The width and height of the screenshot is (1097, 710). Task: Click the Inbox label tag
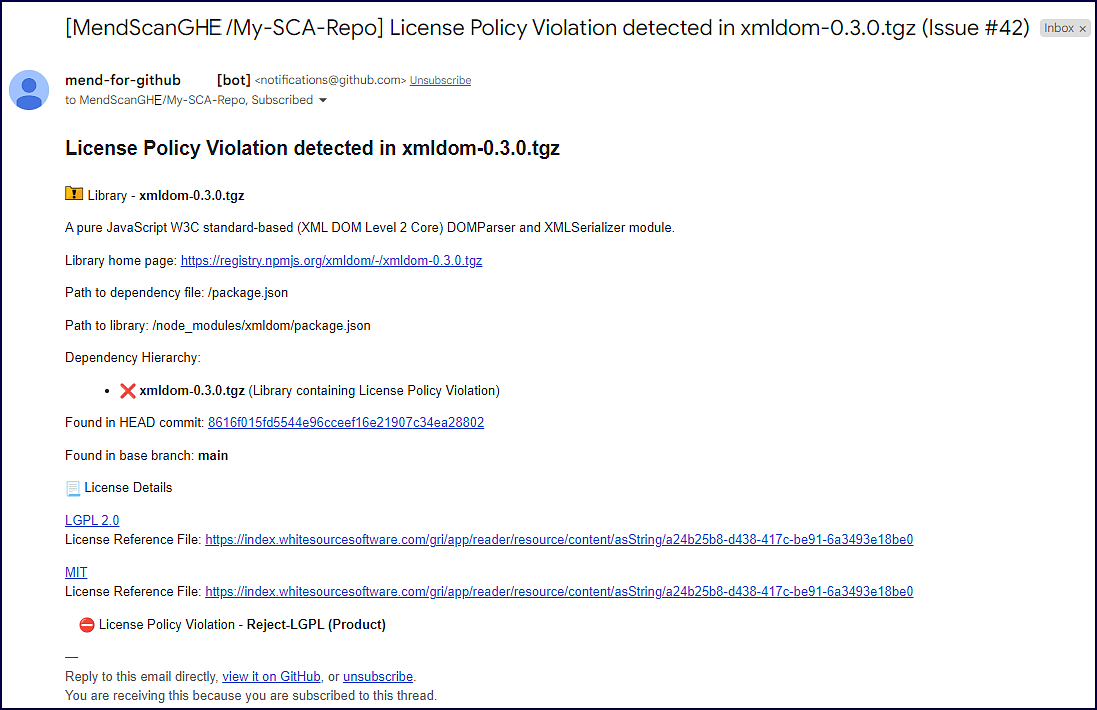click(x=1058, y=29)
